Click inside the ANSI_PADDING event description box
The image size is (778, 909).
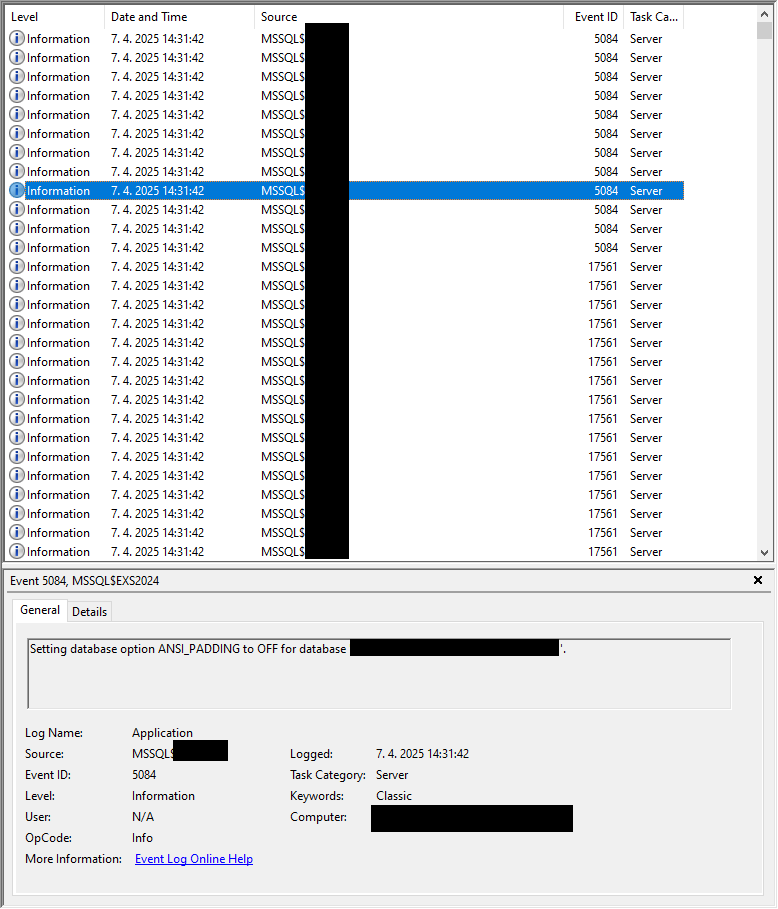pyautogui.click(x=379, y=674)
